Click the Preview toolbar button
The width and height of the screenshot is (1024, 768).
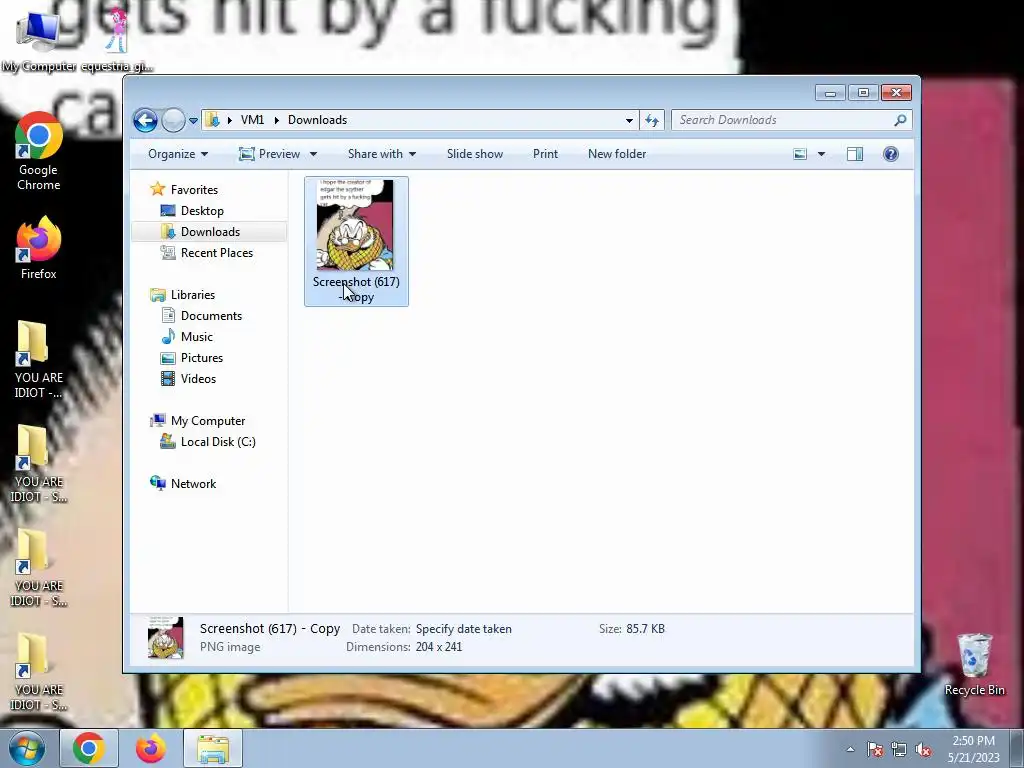click(x=269, y=154)
